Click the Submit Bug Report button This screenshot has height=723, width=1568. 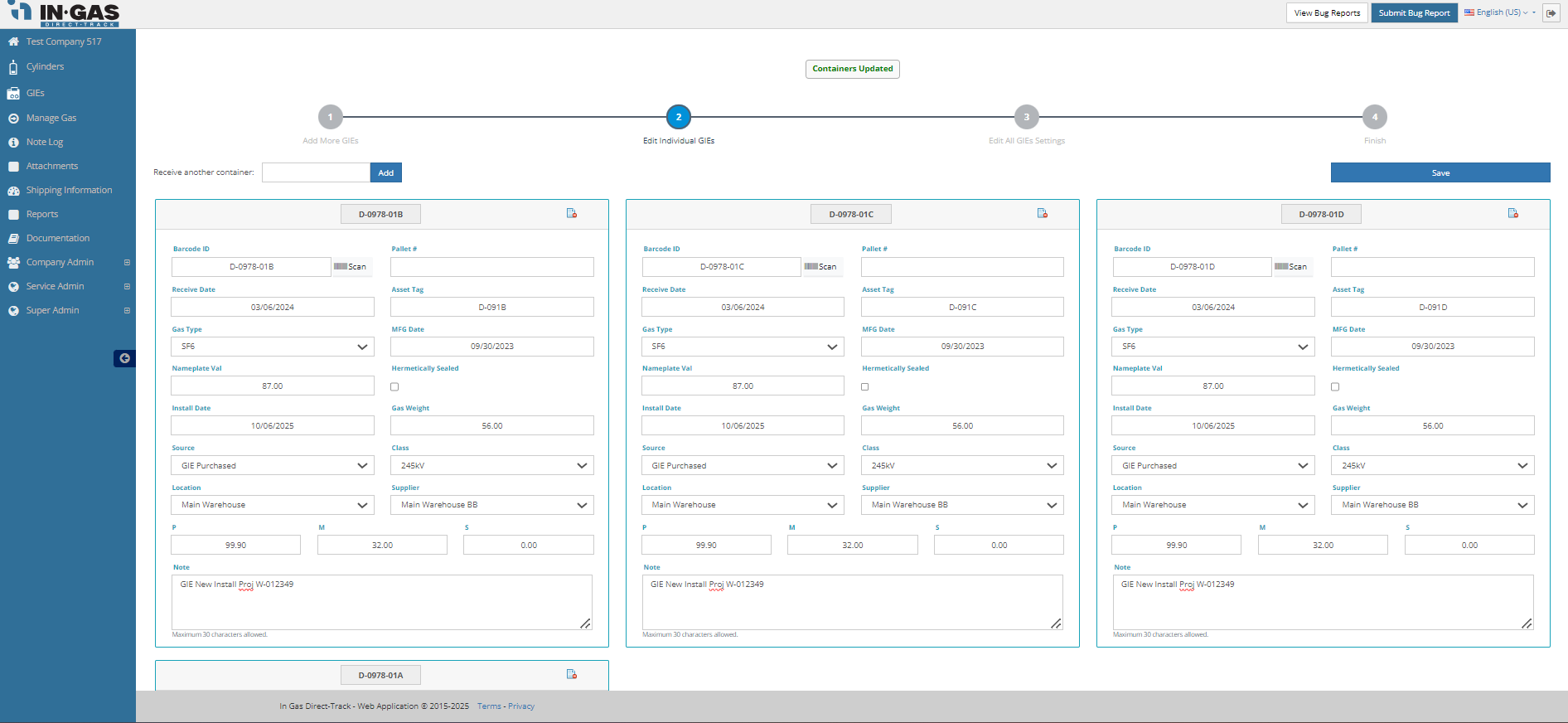(x=1414, y=13)
